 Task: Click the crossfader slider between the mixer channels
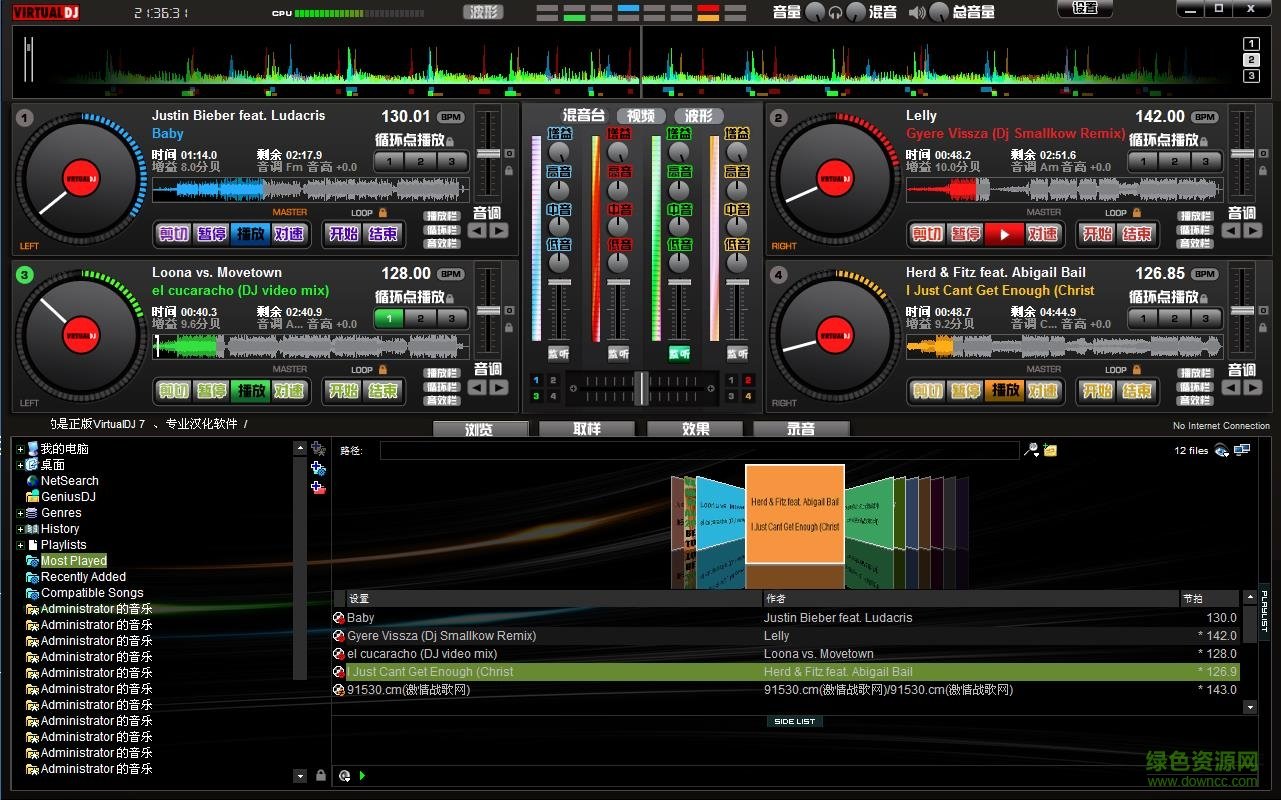coord(640,390)
